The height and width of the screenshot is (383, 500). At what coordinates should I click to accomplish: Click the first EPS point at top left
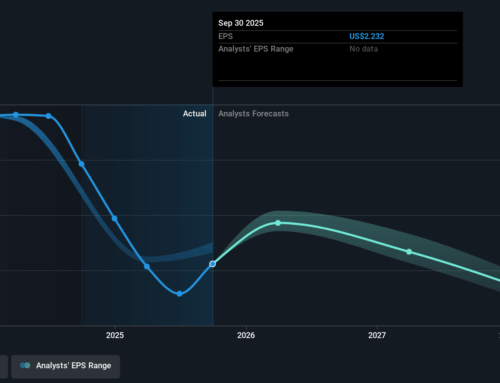16,115
